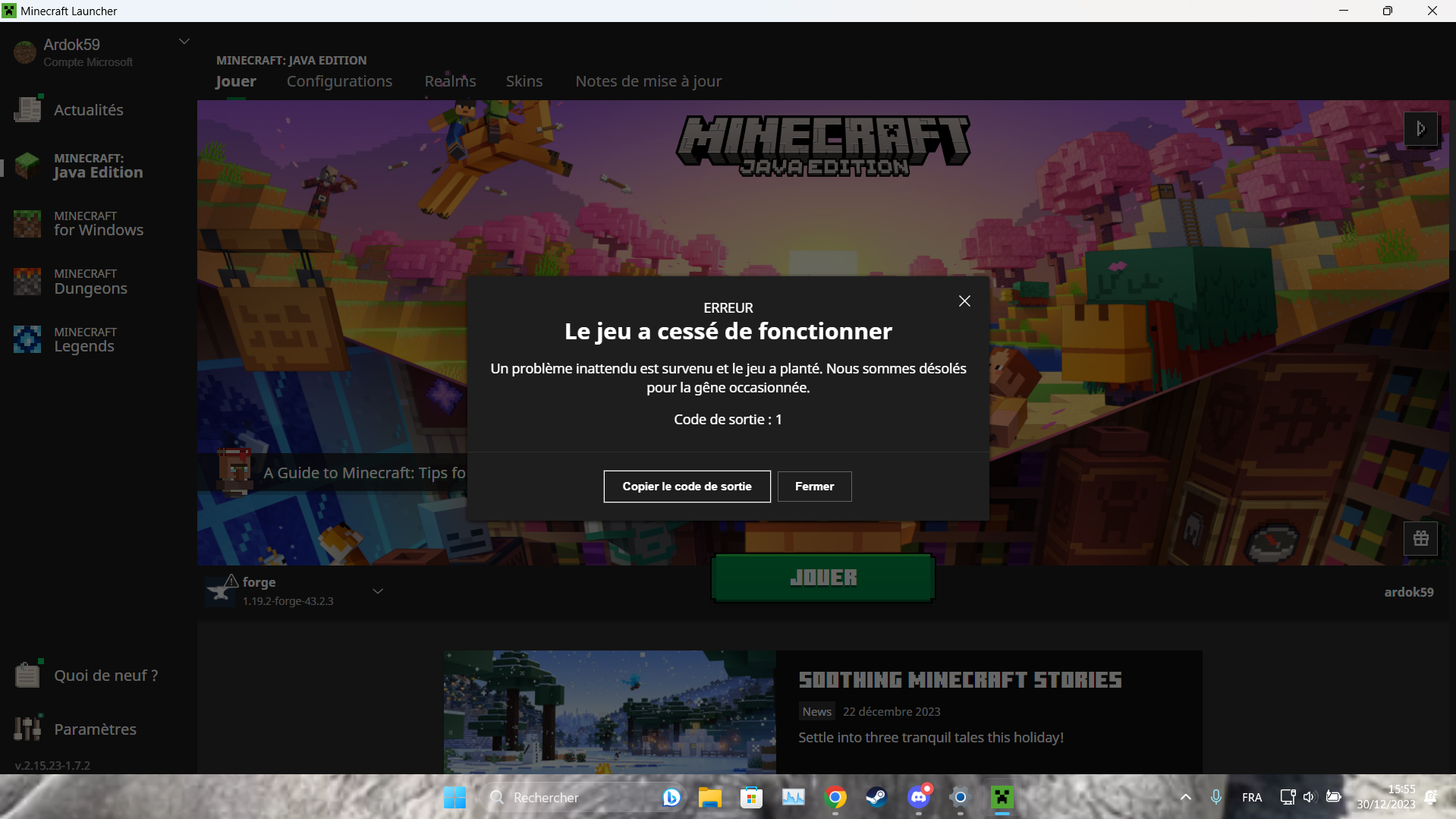Open the Windows Start menu
The height and width of the screenshot is (819, 1456).
454,798
